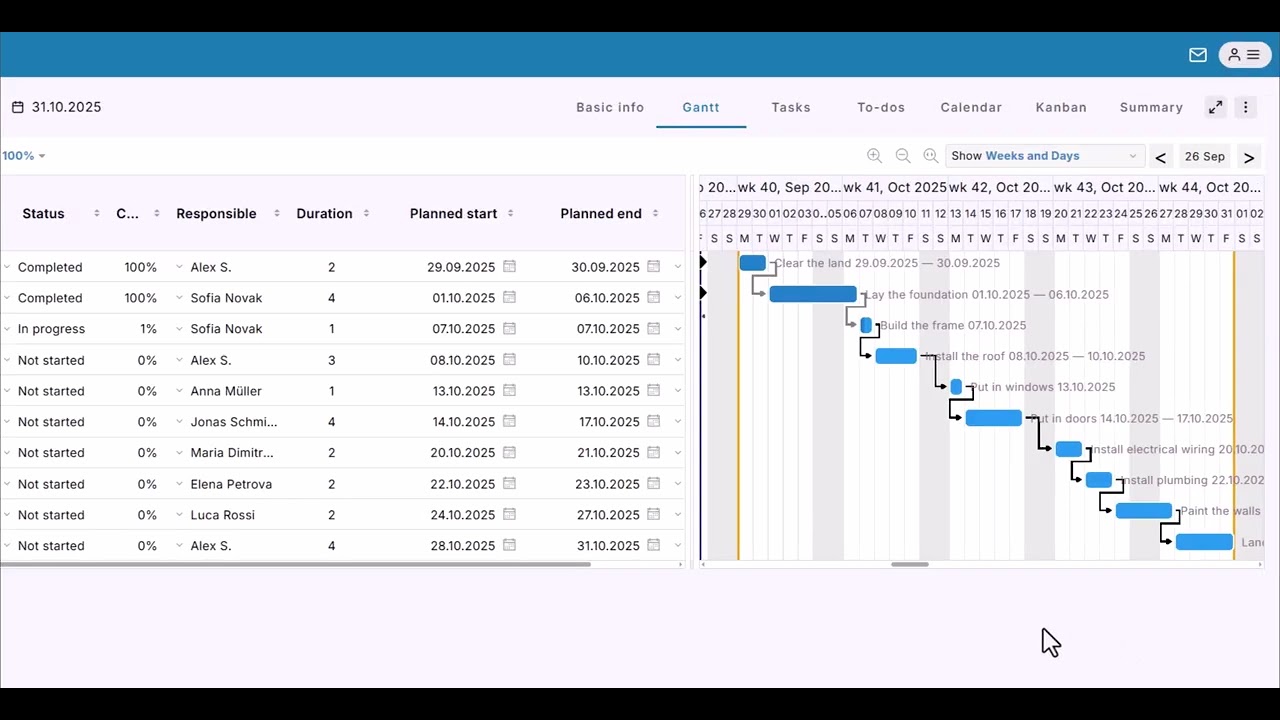Open date picker for planned start 20.10.2025
Image resolution: width=1280 pixels, height=720 pixels.
(x=509, y=453)
